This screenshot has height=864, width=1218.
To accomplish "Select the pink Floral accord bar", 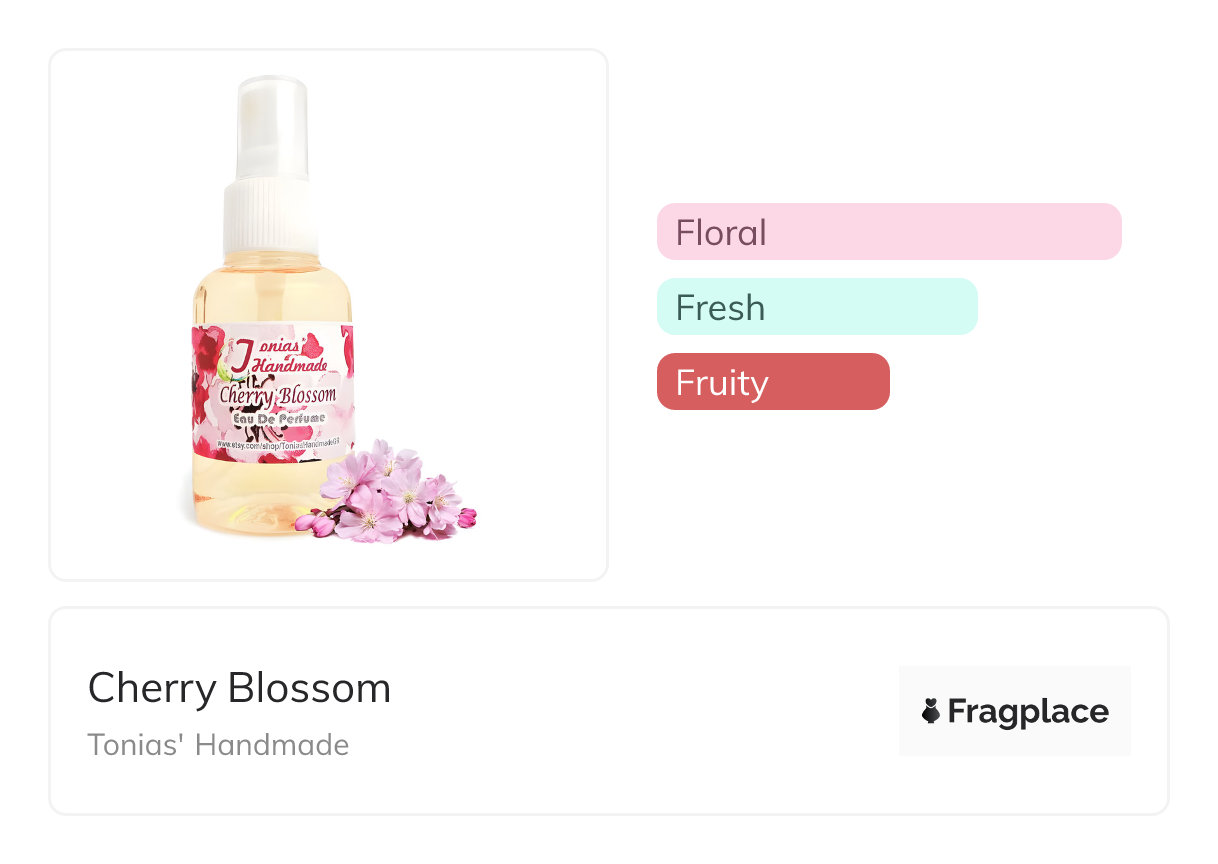I will (888, 232).
